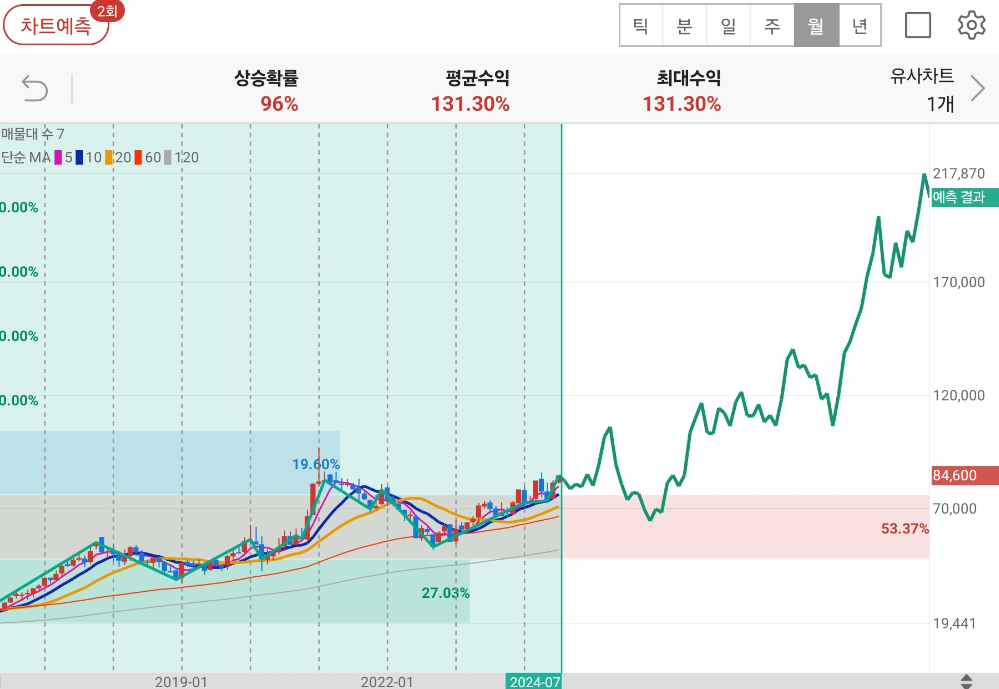Click the 2024-07 date marker

click(535, 681)
